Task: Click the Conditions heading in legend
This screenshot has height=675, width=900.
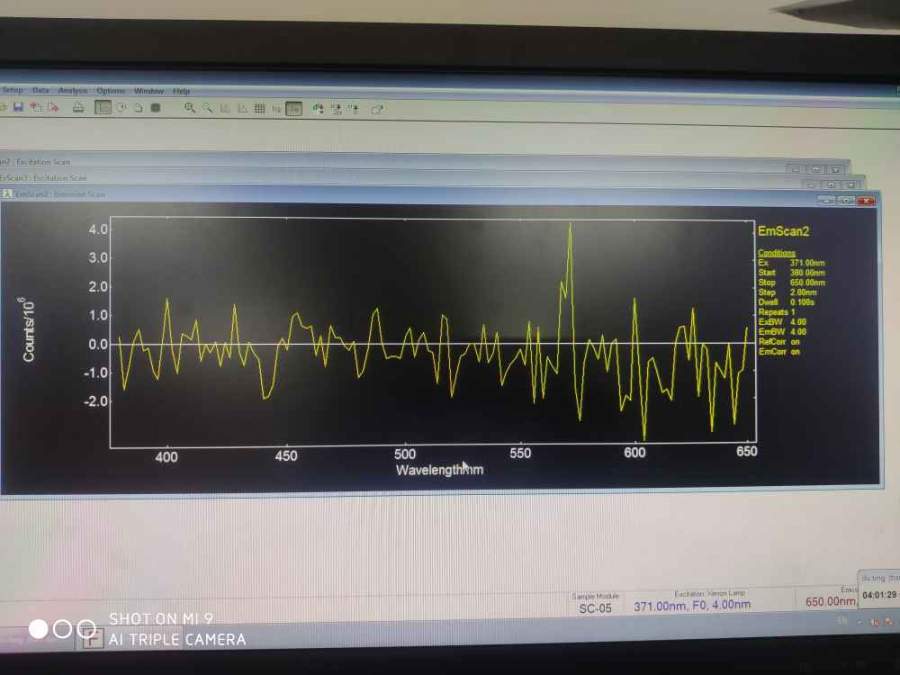Action: [x=776, y=253]
